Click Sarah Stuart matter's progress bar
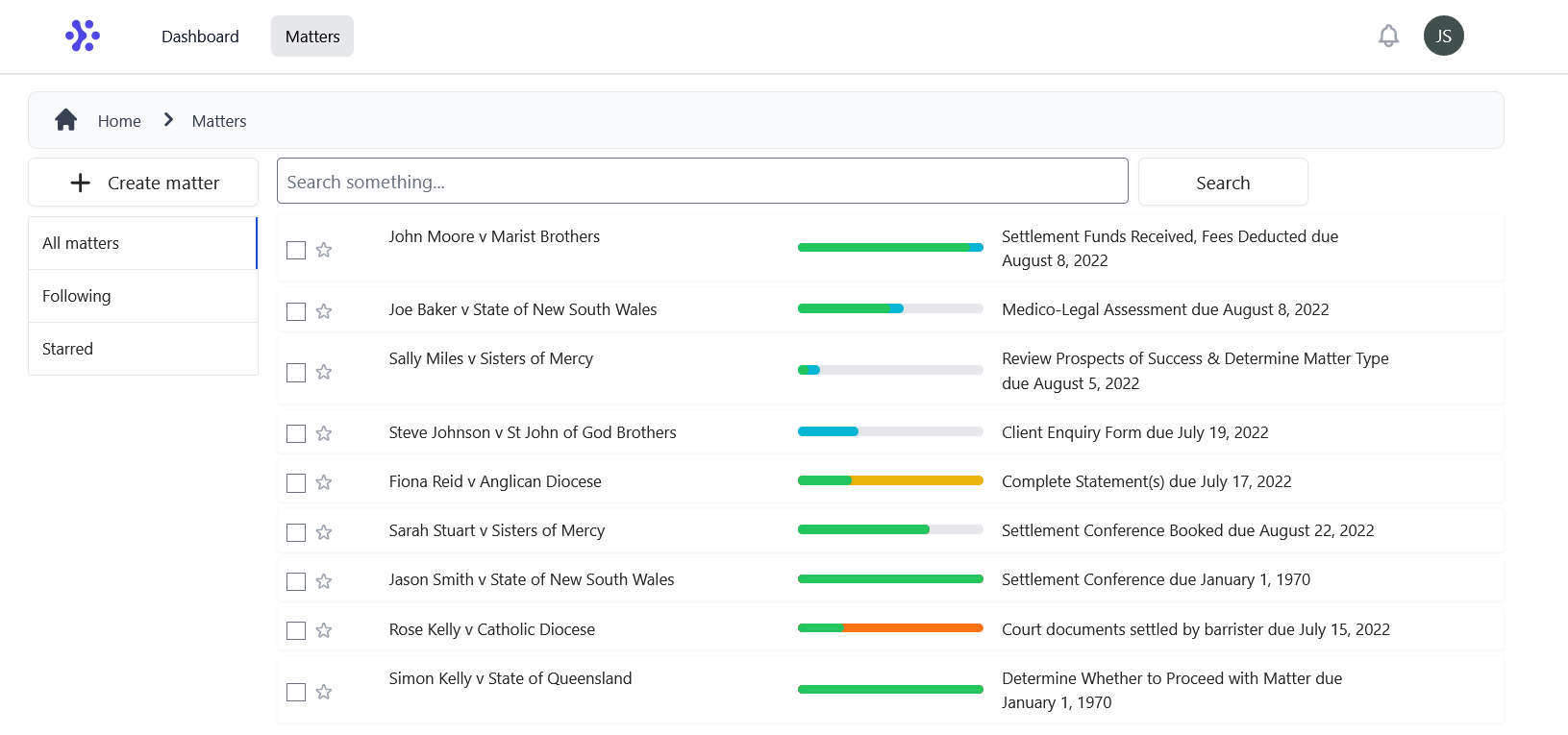Viewport: 1568px width, 735px height. click(x=889, y=529)
